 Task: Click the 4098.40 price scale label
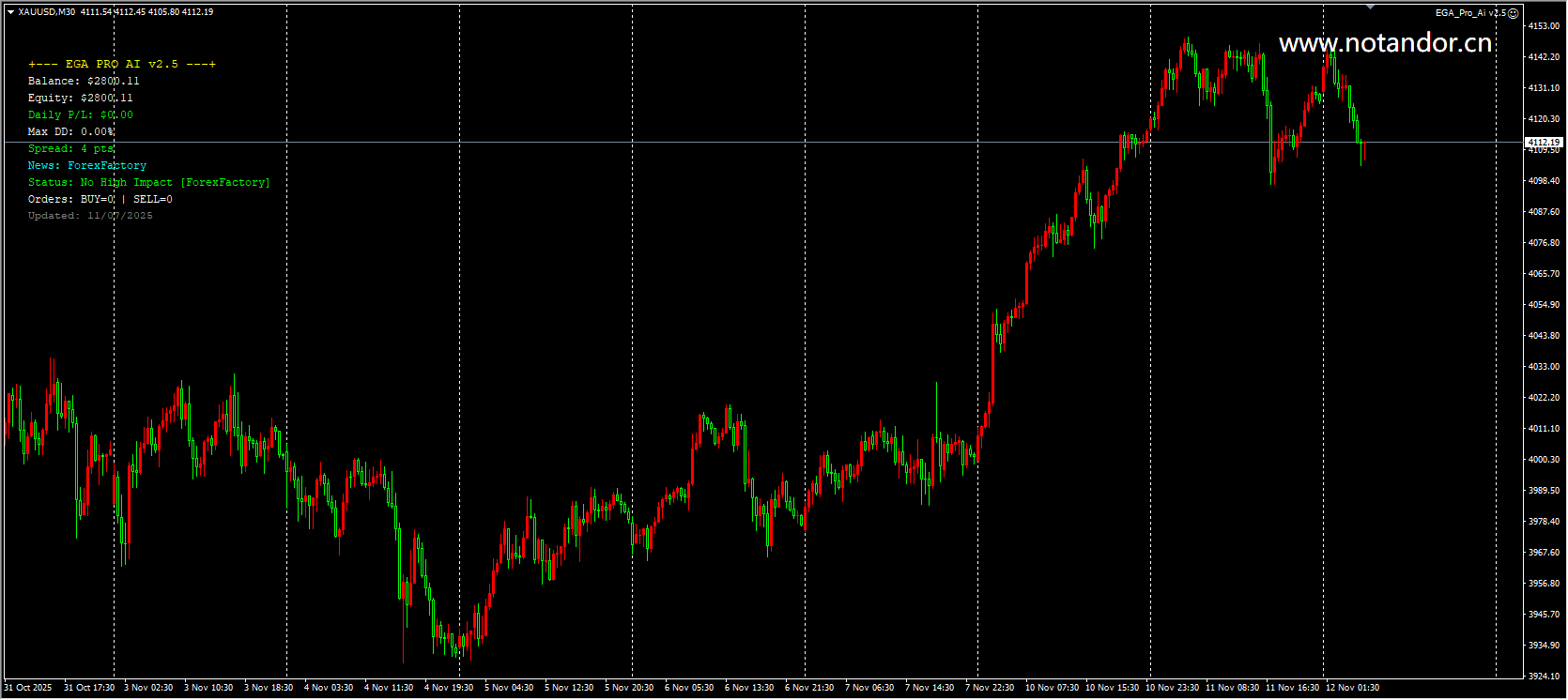(x=1544, y=181)
